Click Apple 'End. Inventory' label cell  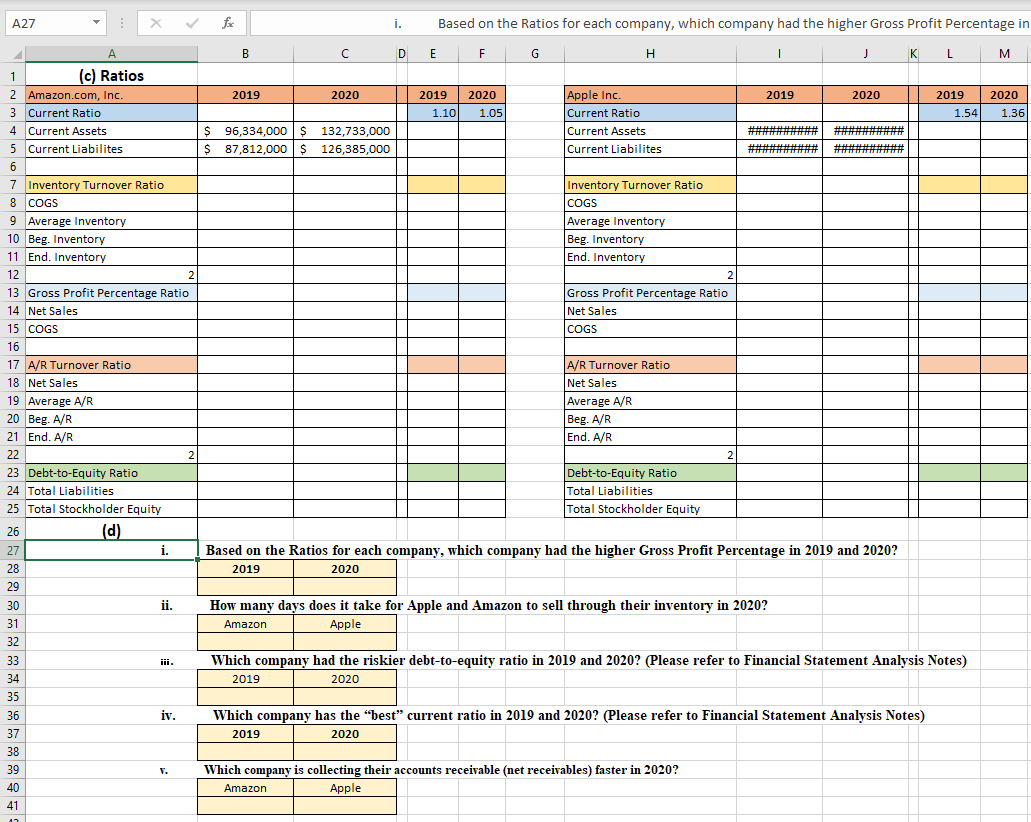pyautogui.click(x=650, y=257)
